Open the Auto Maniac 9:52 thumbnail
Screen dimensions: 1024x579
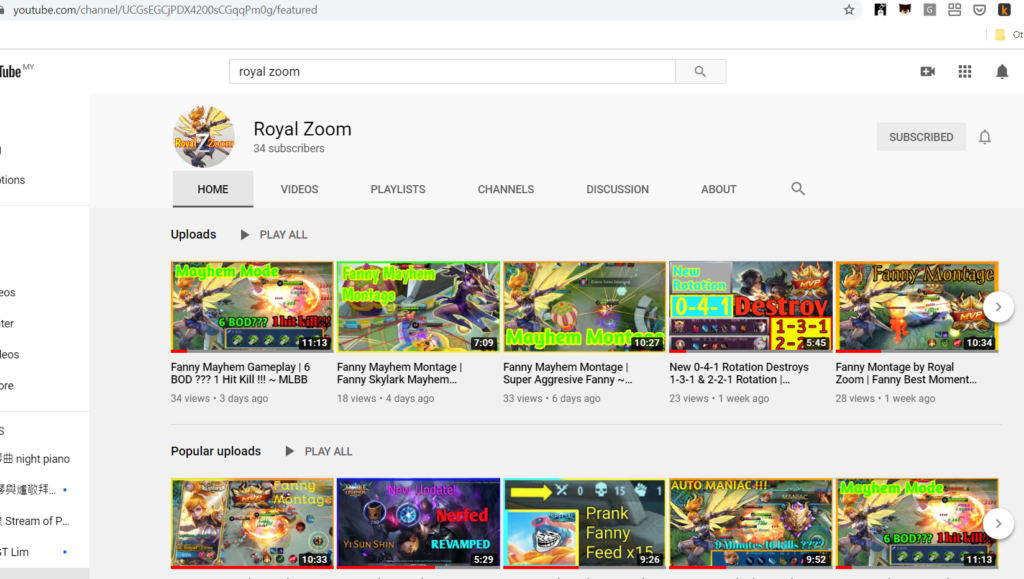(x=750, y=524)
